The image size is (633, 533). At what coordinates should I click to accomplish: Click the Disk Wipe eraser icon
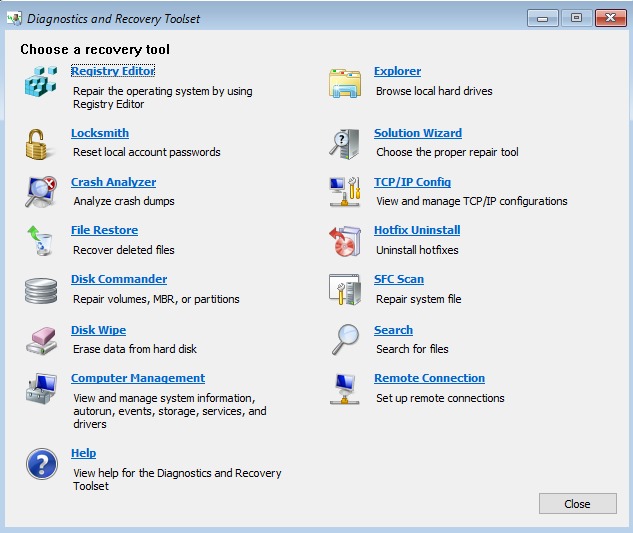(41, 341)
